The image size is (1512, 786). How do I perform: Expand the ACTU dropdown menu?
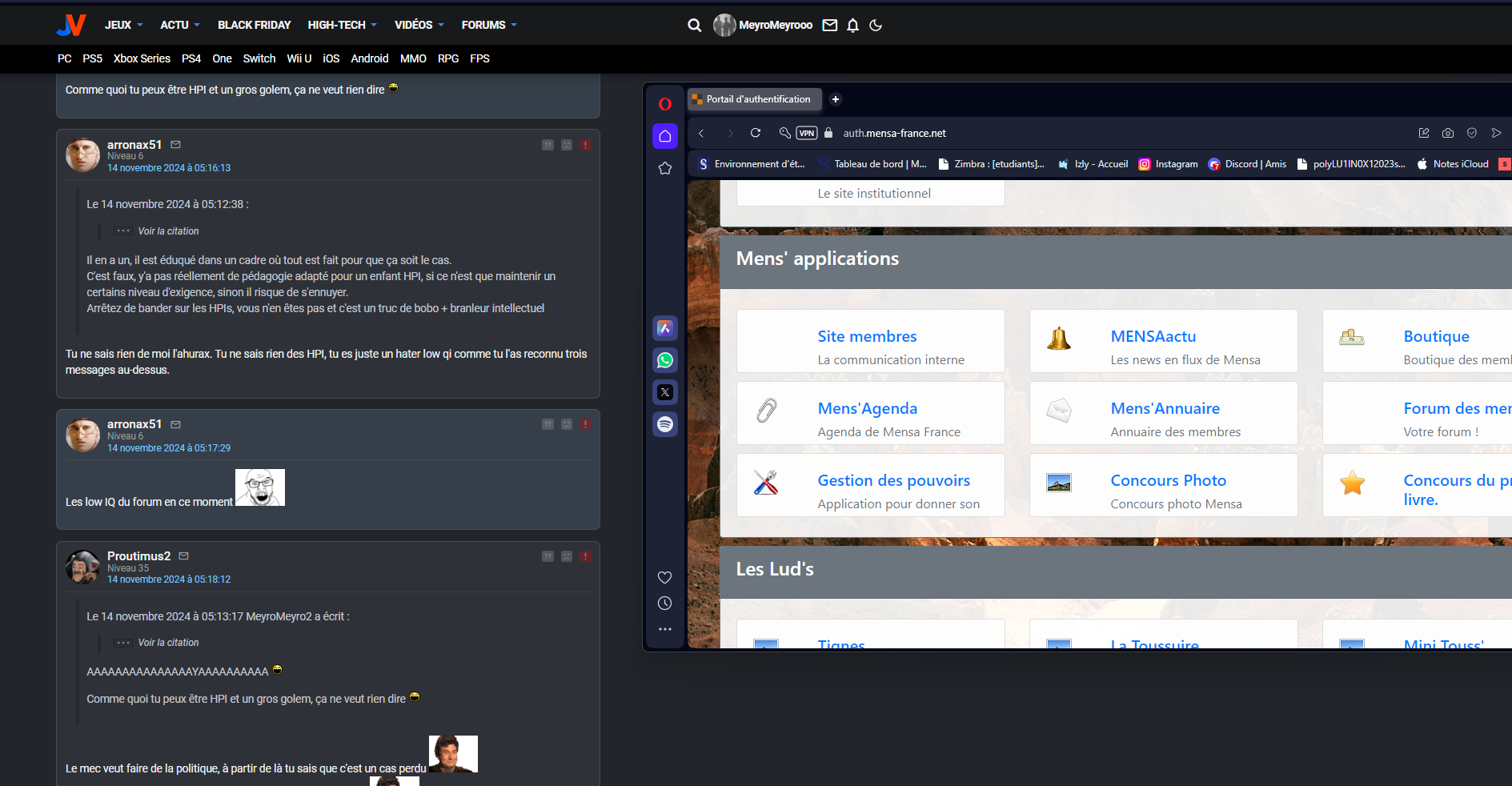click(180, 25)
